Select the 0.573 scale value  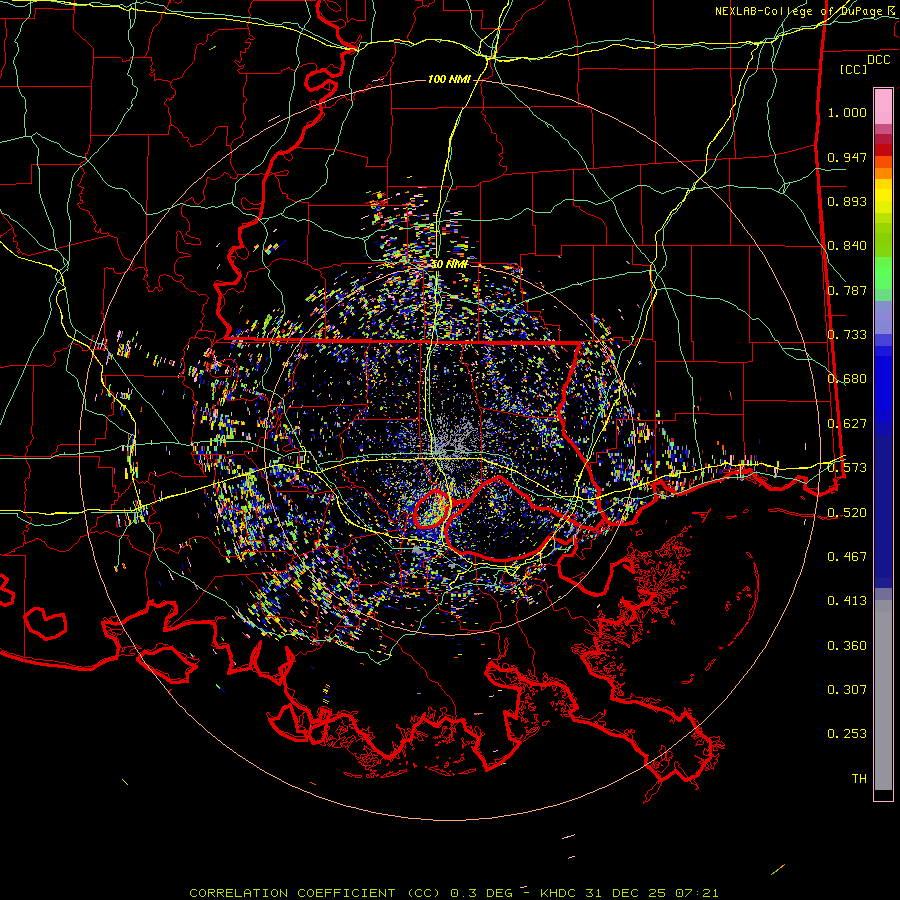pos(847,468)
